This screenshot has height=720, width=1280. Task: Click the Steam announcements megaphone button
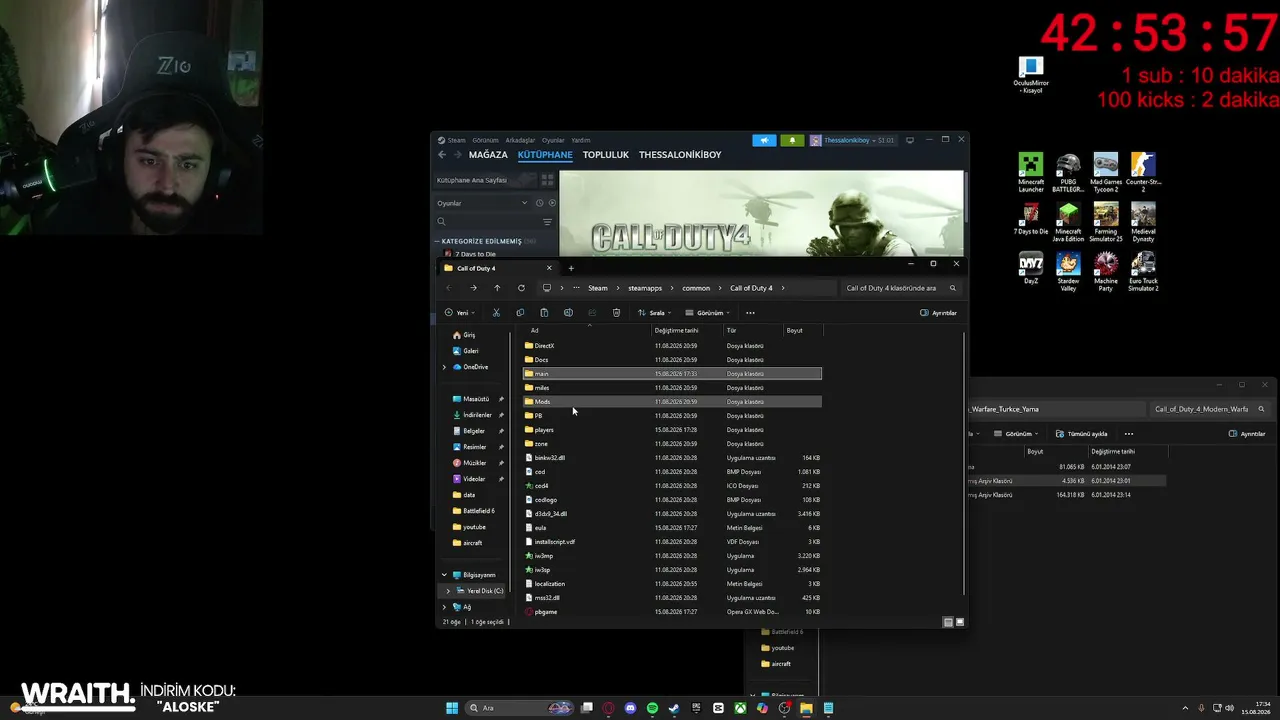pos(764,140)
